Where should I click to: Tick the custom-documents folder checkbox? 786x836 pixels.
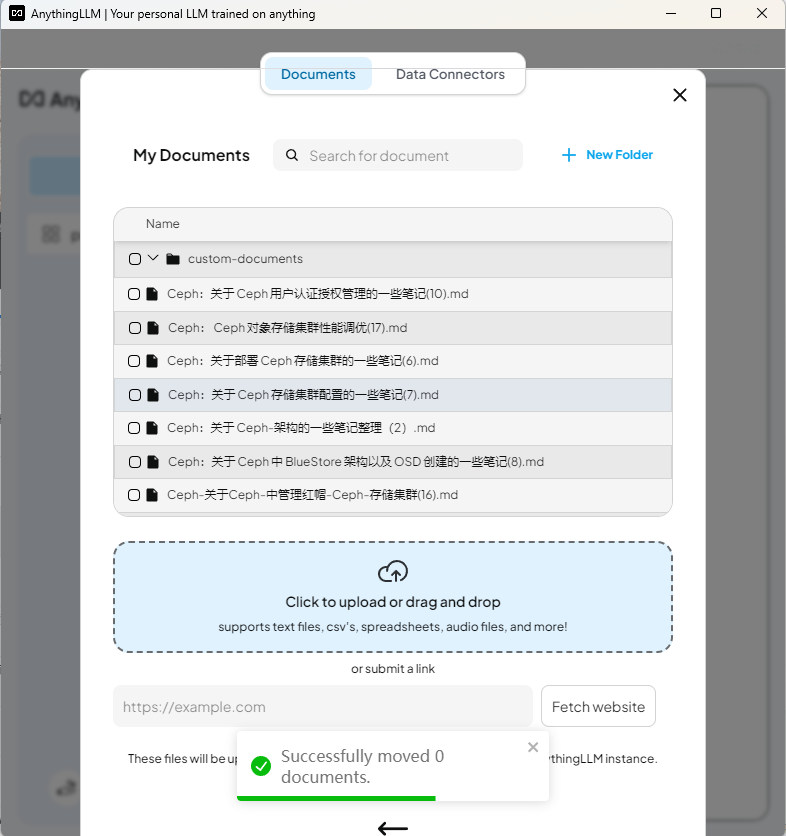pos(135,259)
